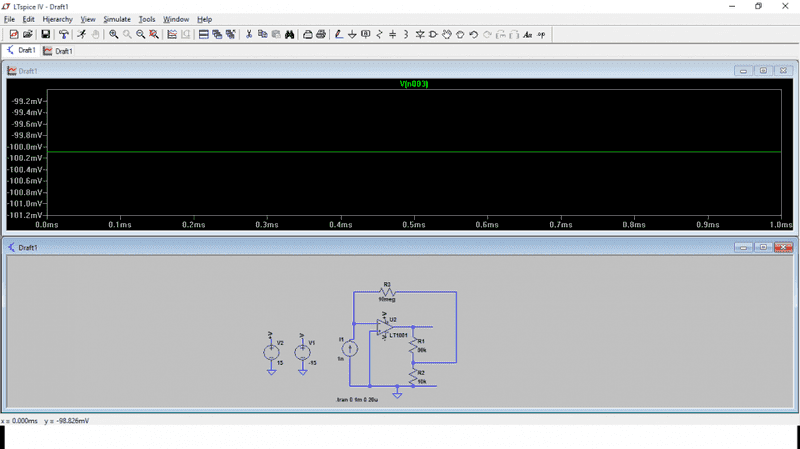Click the Print printer icon
This screenshot has height=449, width=800.
click(321, 34)
